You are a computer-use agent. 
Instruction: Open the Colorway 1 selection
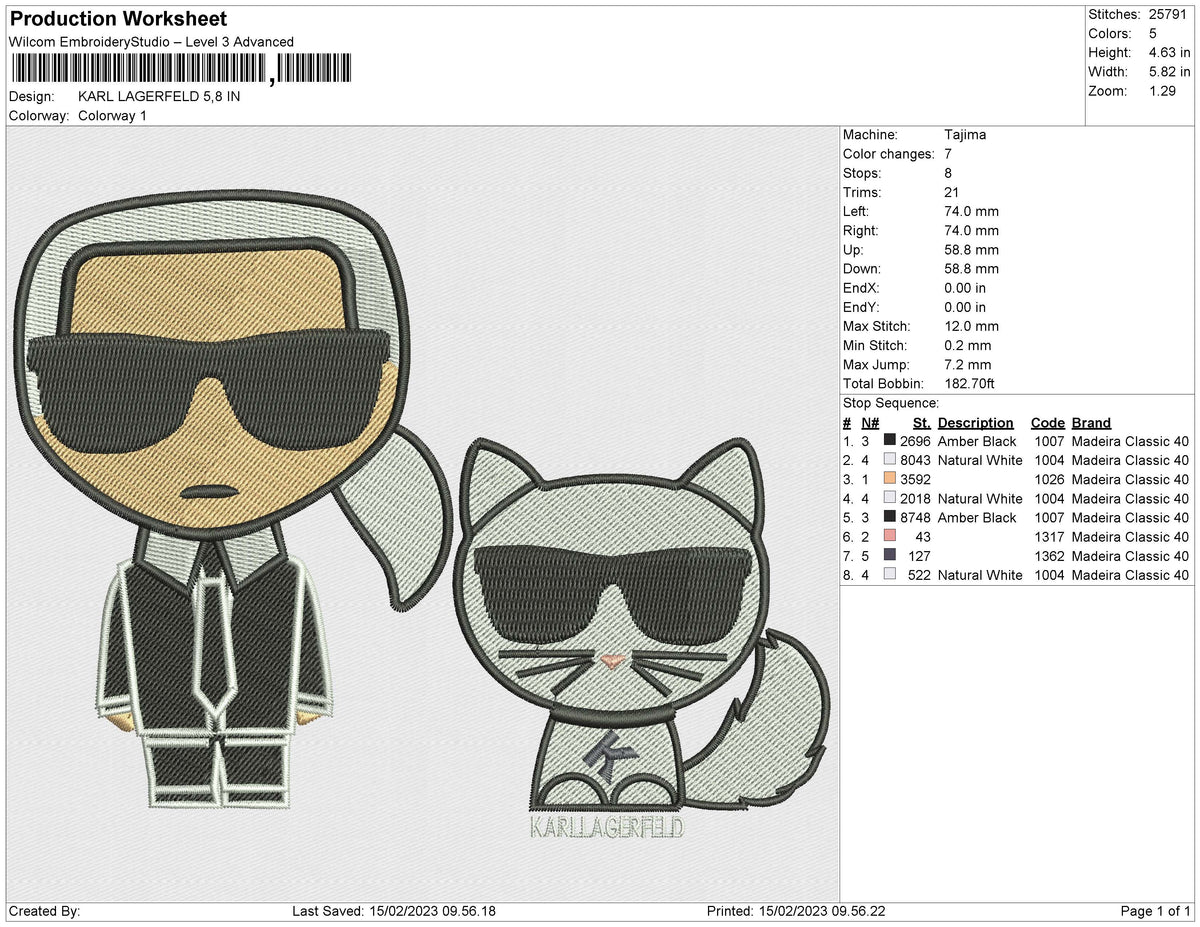click(x=113, y=116)
